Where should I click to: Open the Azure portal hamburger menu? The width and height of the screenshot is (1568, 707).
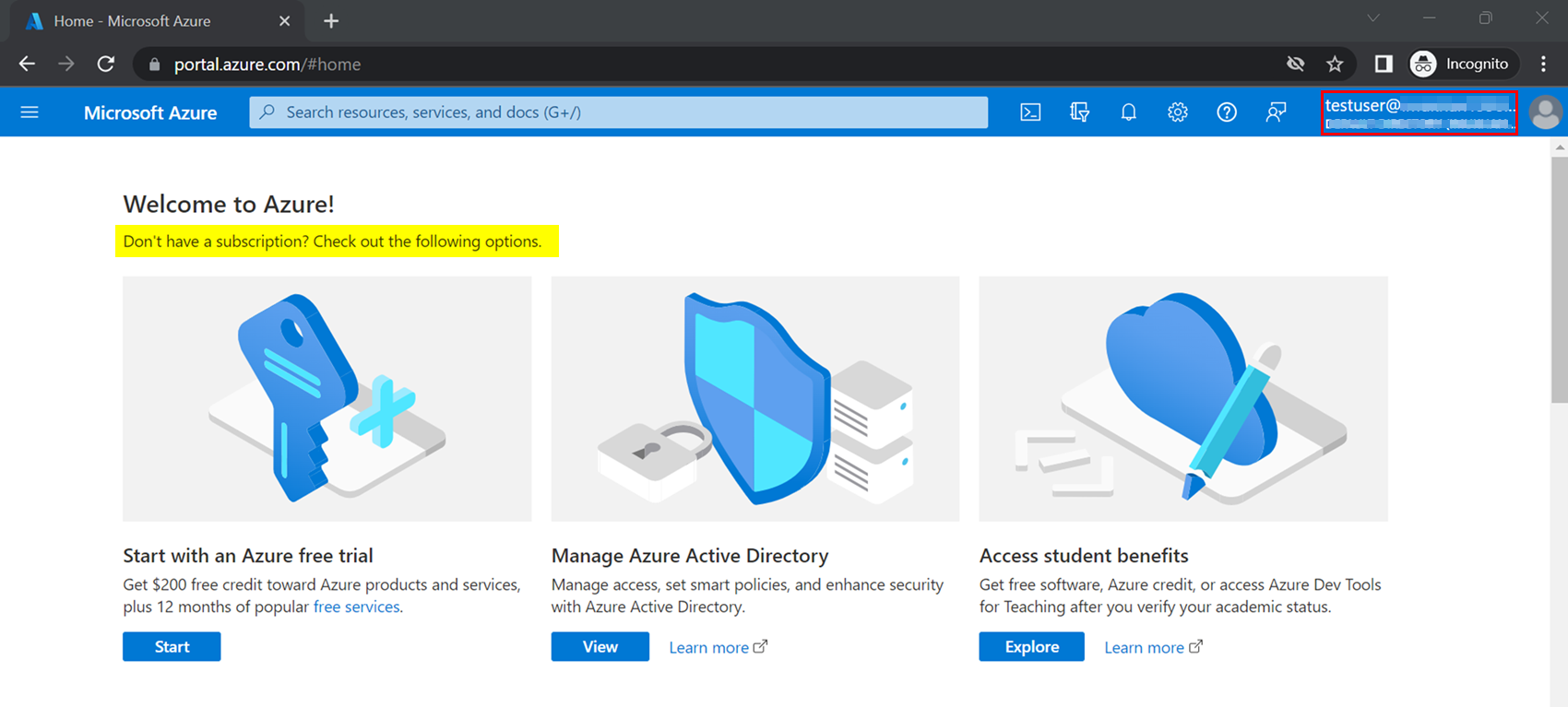pyautogui.click(x=30, y=112)
